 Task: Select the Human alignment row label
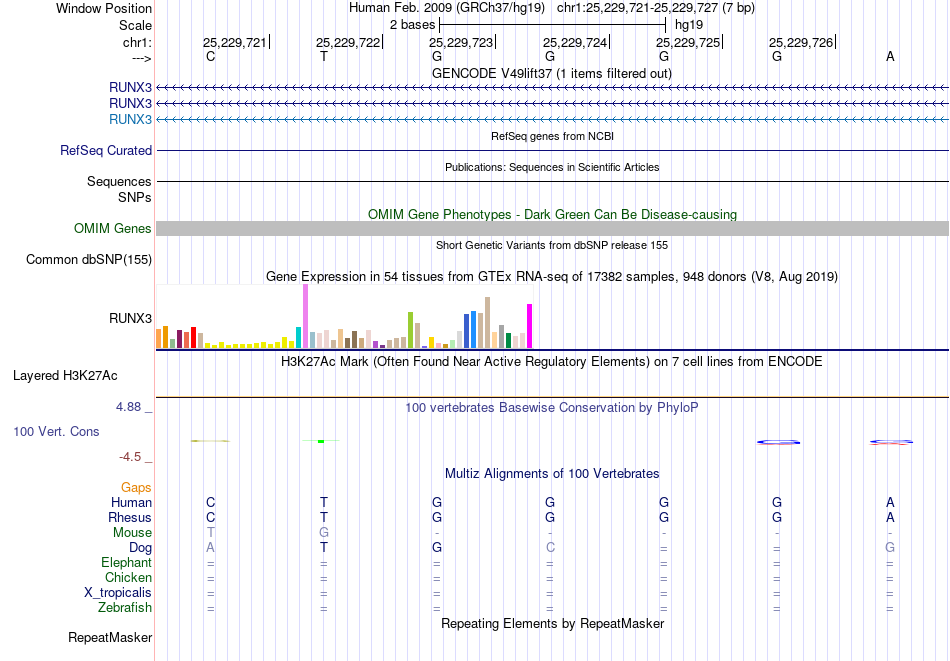(131, 502)
